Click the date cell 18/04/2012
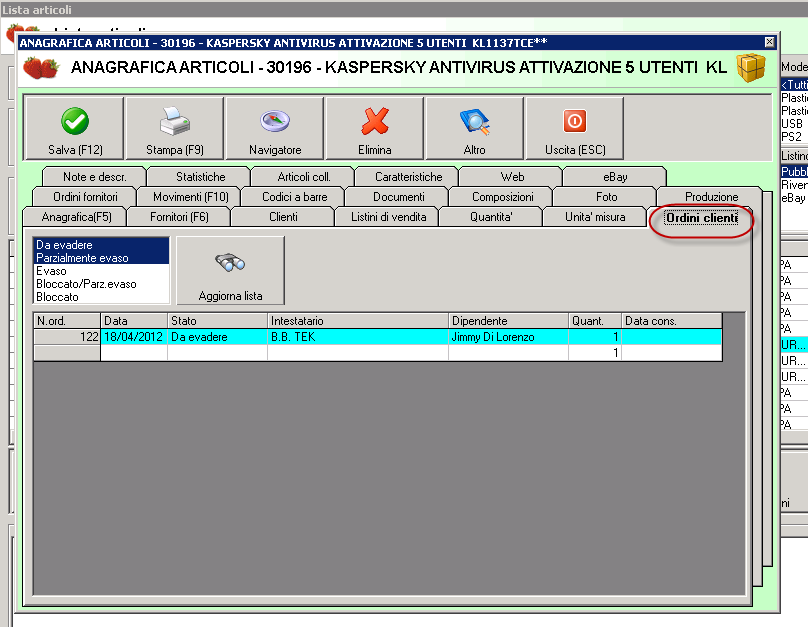Screen dimensions: 808x627 pos(134,337)
